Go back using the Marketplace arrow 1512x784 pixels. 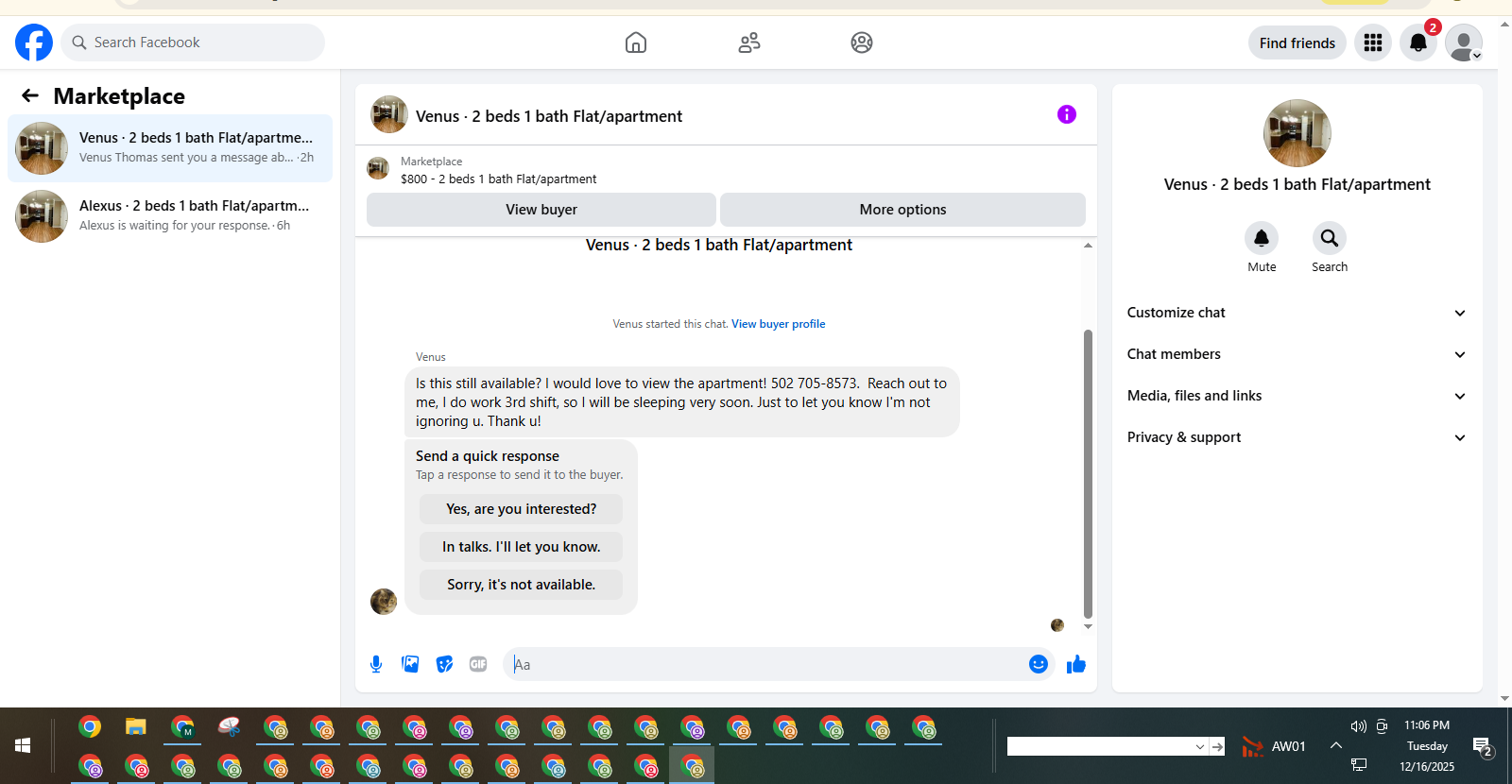click(x=30, y=95)
